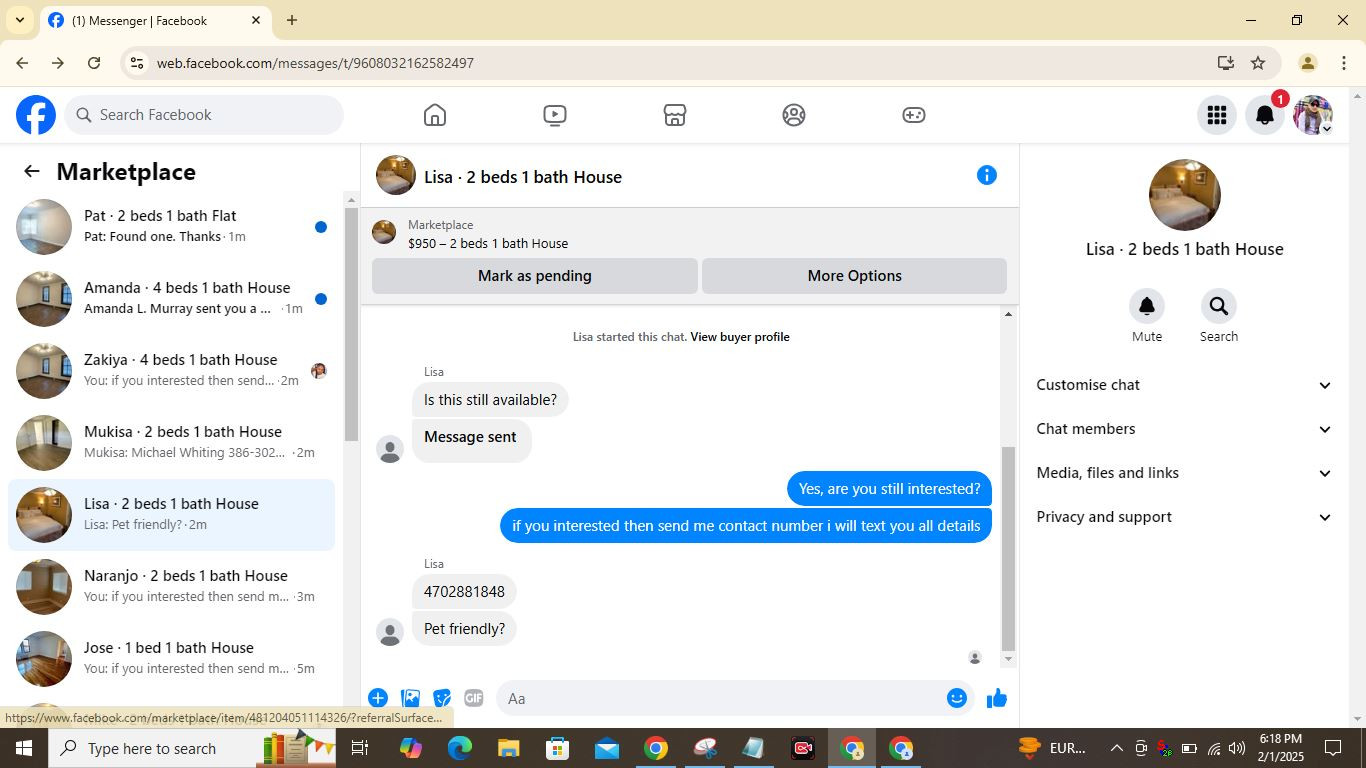Expand Customise chat section
1366x768 pixels.
(1184, 385)
